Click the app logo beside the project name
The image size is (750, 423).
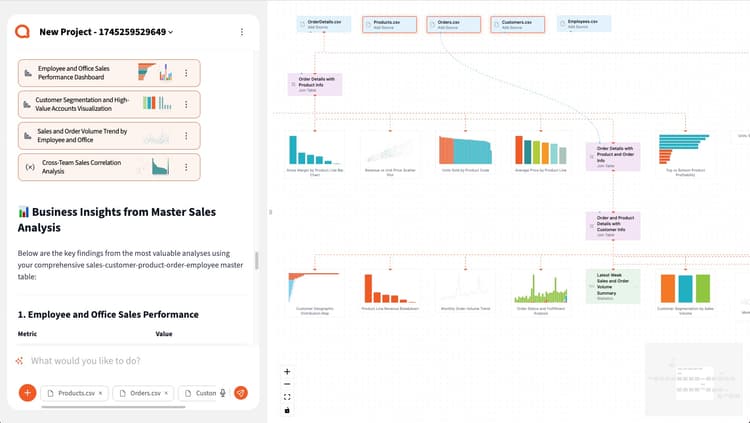(x=22, y=32)
